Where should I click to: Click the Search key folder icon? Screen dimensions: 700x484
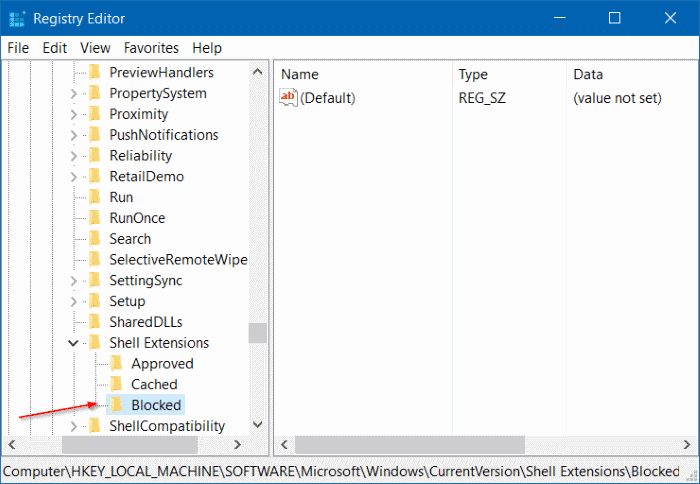[x=95, y=239]
